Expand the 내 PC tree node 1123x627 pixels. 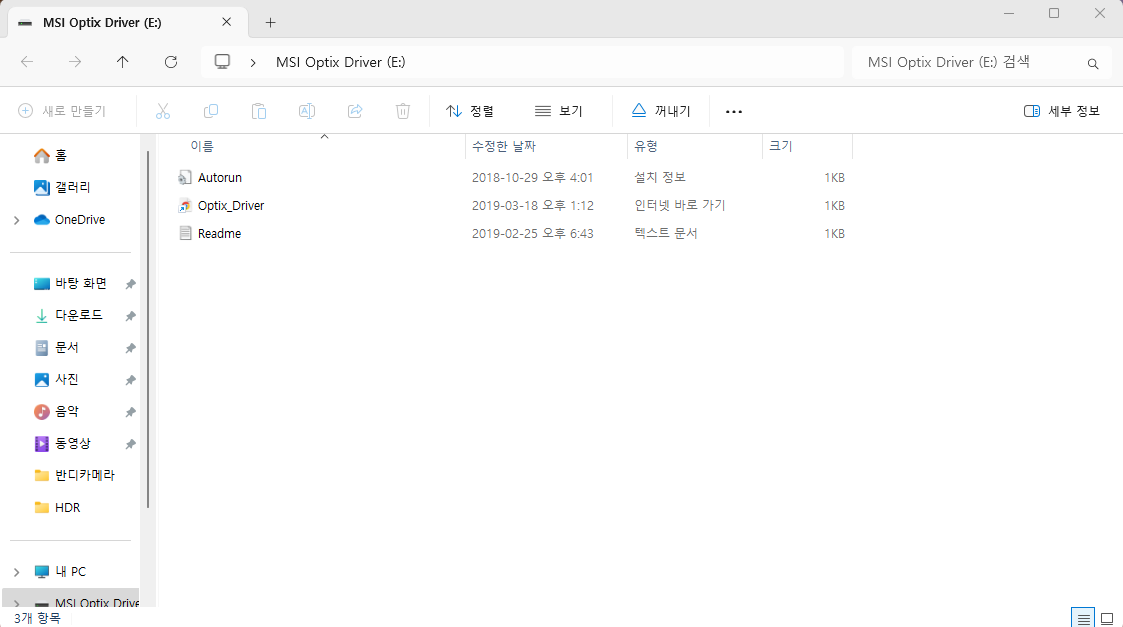[x=17, y=572]
